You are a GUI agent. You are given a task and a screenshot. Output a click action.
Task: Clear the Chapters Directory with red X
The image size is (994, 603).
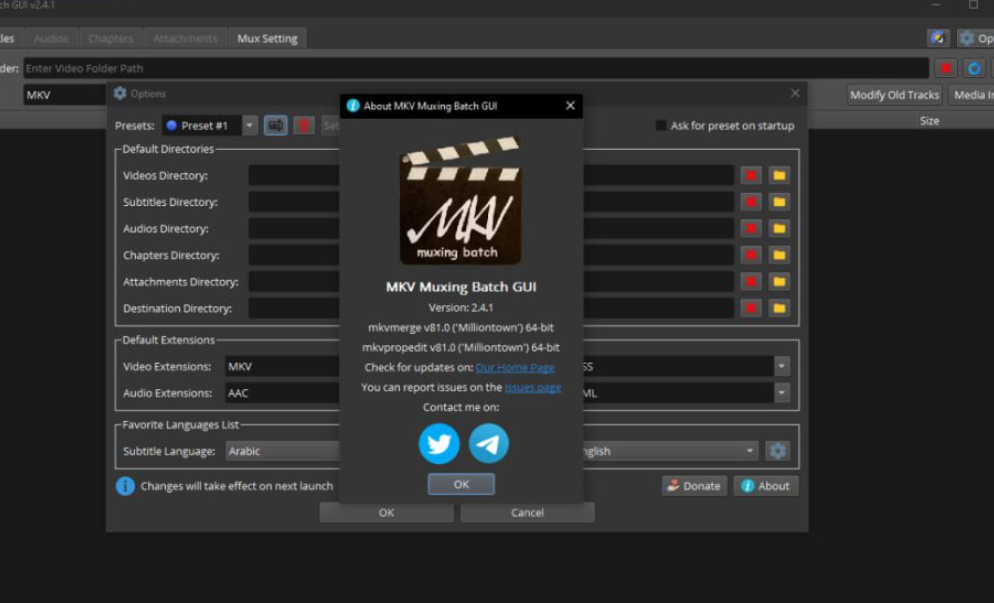[751, 256]
